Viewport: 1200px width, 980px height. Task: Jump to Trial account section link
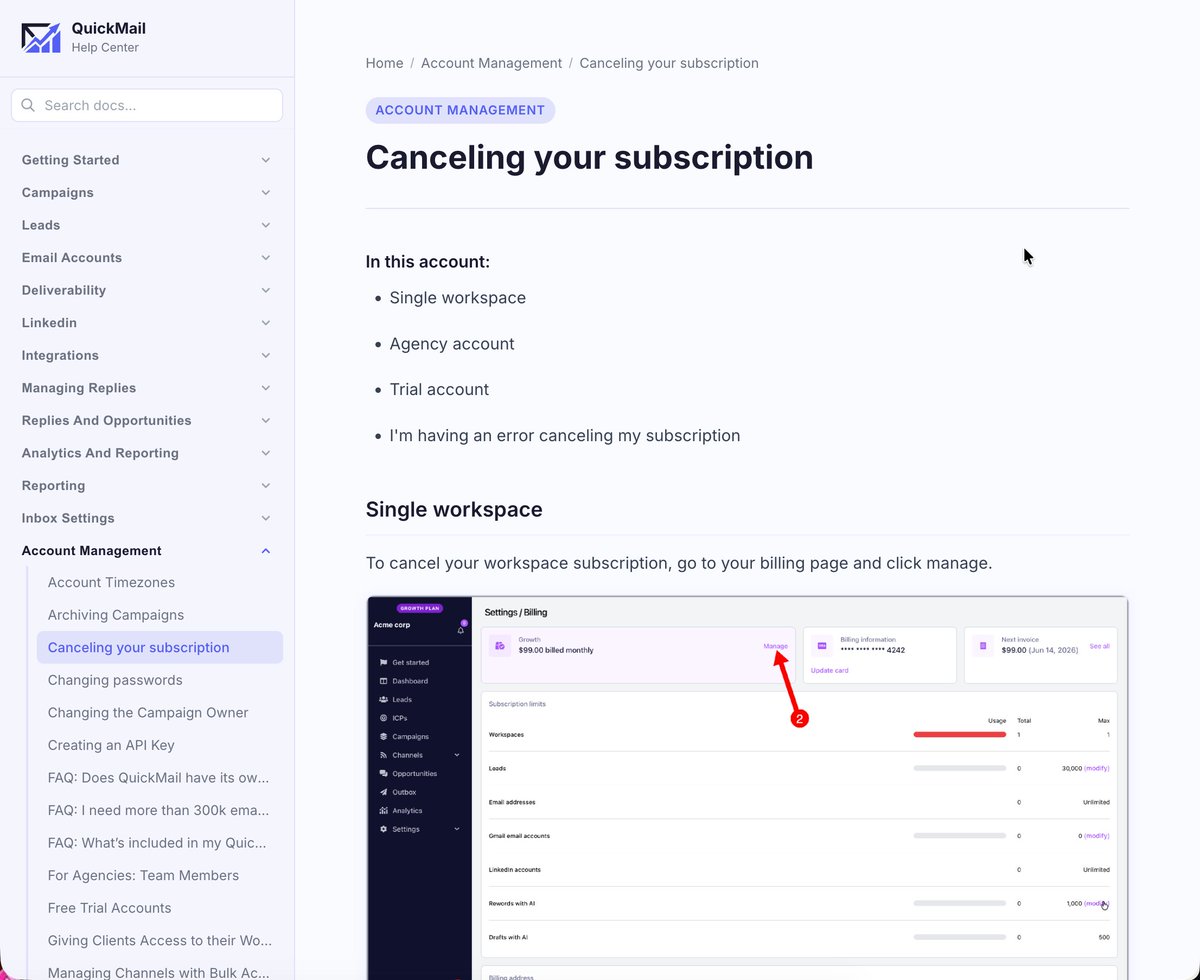coord(440,390)
